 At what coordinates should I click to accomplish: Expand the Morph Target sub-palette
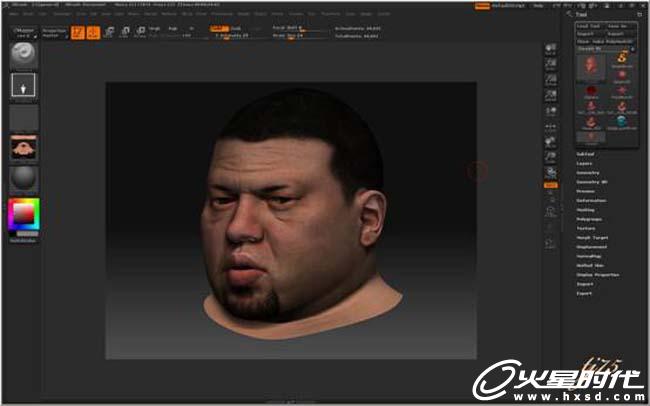tap(592, 238)
